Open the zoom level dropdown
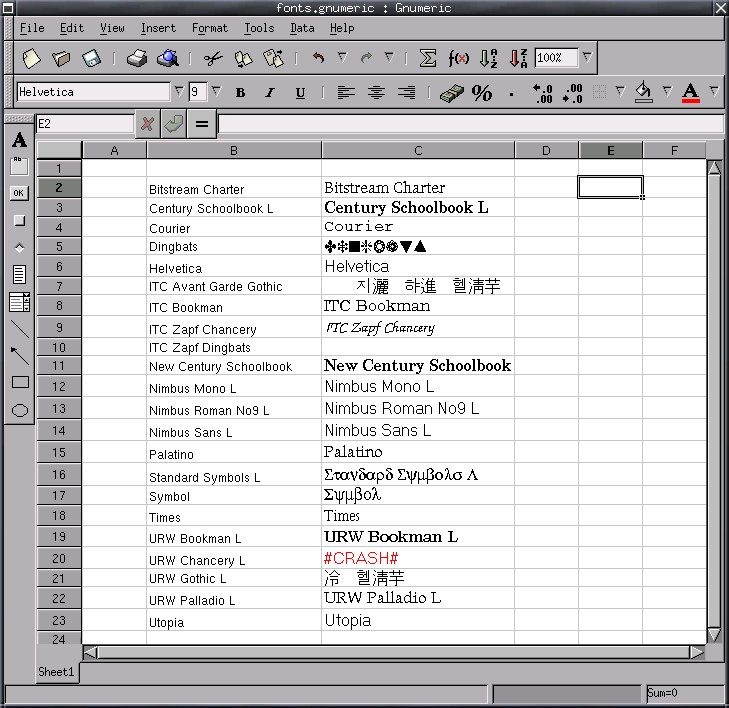The width and height of the screenshot is (729, 708). (587, 57)
